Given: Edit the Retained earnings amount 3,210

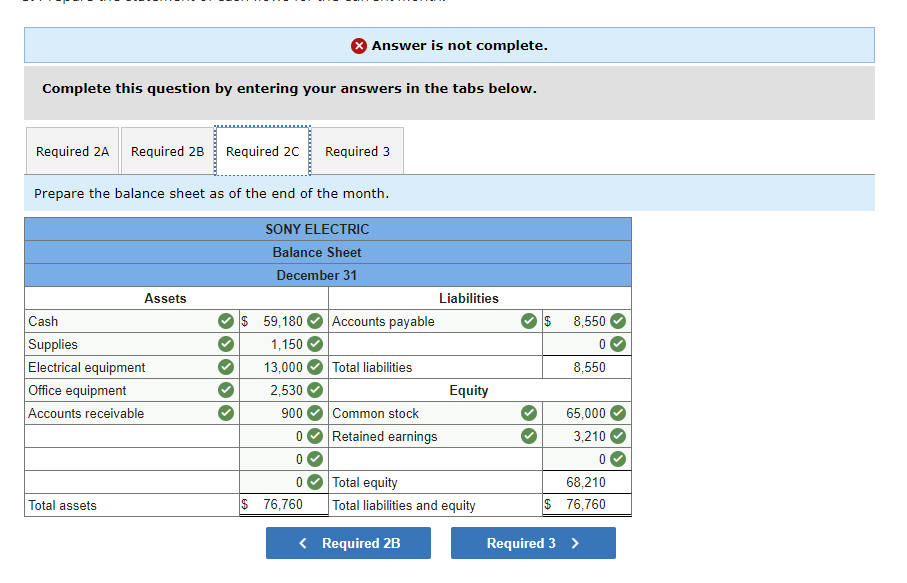Looking at the screenshot, I should click(587, 436).
